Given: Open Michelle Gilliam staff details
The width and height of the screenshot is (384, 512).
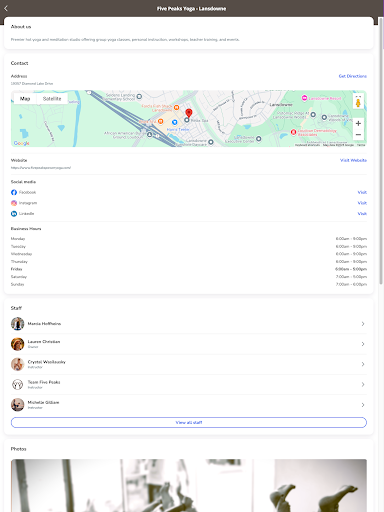Looking at the screenshot, I should 363,405.
